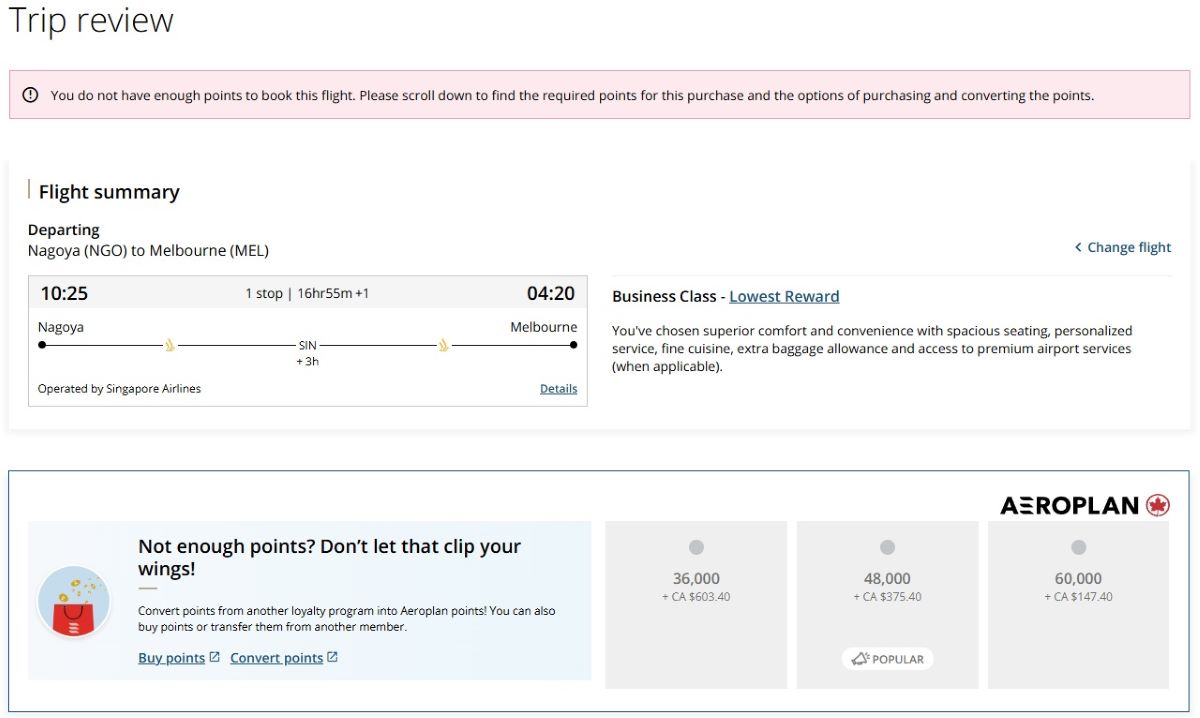Click the '+ CA $603.40' price text
This screenshot has width=1200, height=718.
[696, 597]
